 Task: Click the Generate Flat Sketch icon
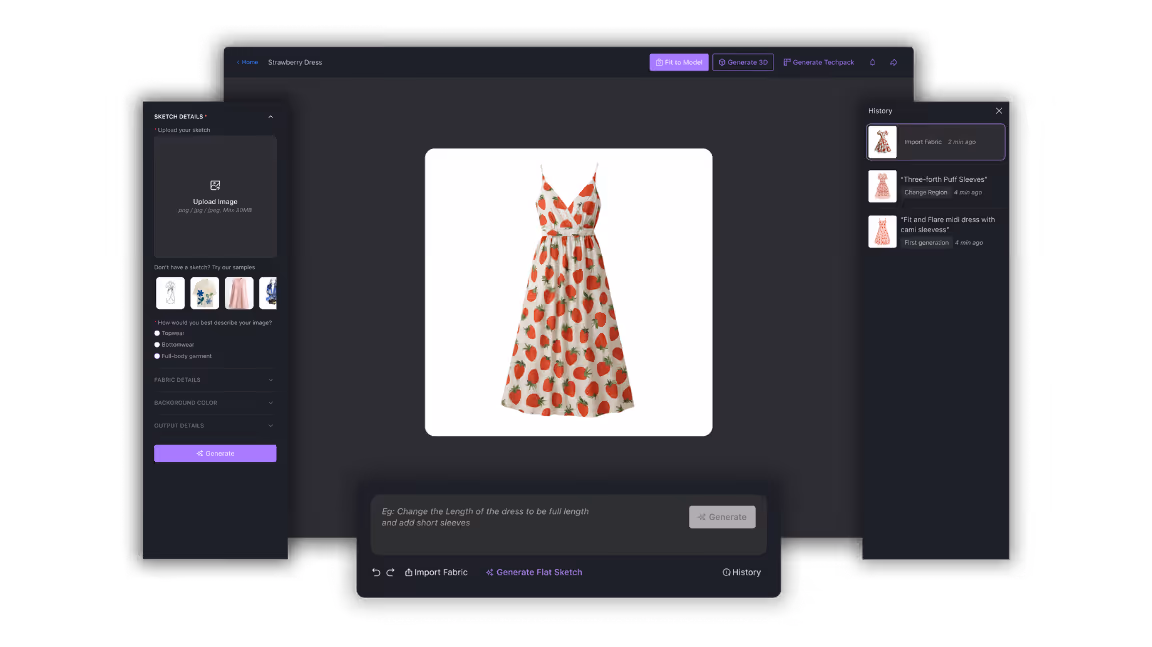tap(489, 571)
